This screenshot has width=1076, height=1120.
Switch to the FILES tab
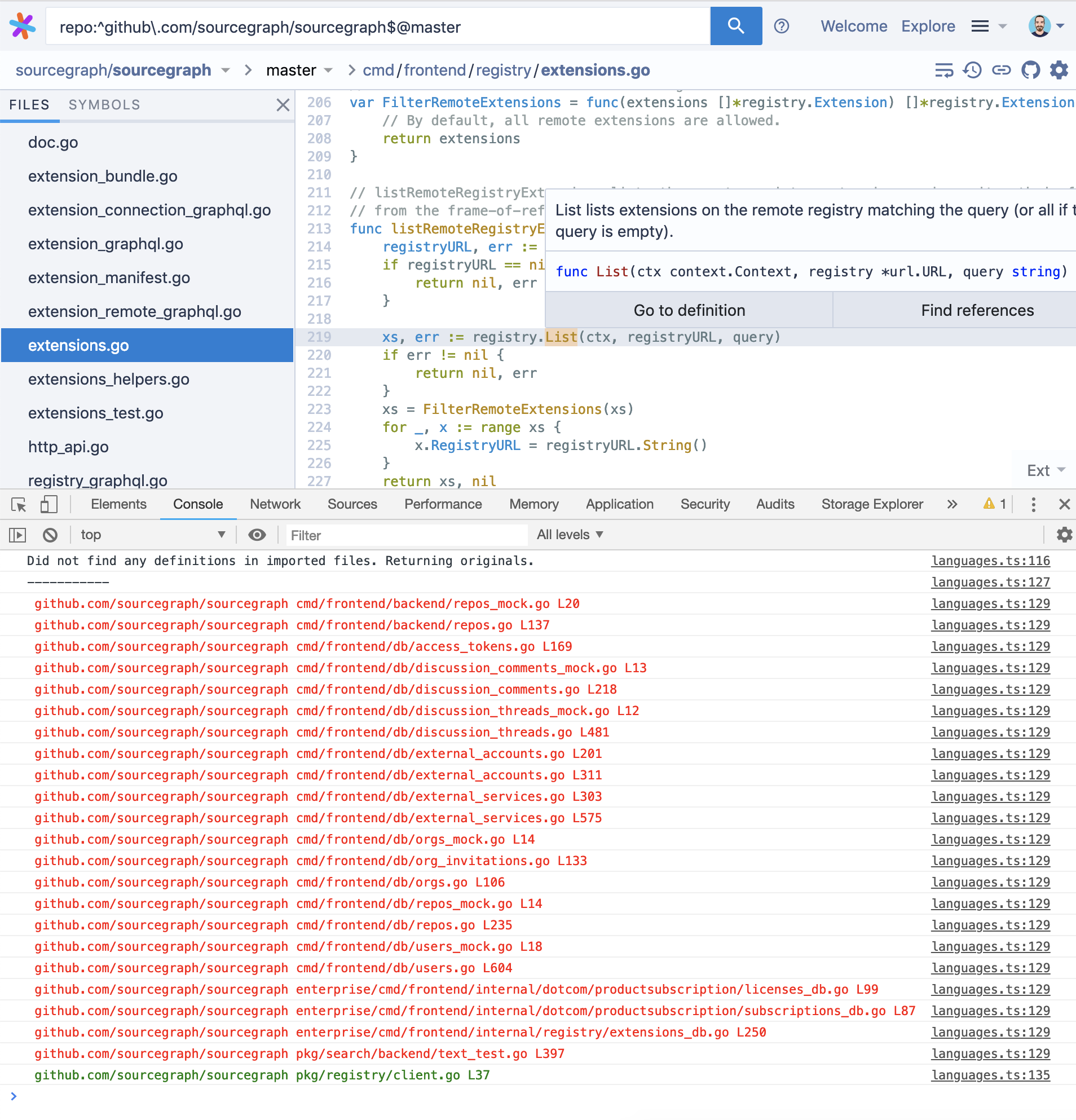point(30,105)
